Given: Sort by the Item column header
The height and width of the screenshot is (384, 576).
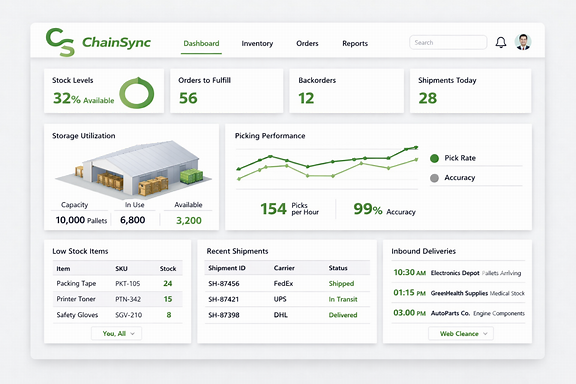Looking at the screenshot, I should pyautogui.click(x=63, y=269).
